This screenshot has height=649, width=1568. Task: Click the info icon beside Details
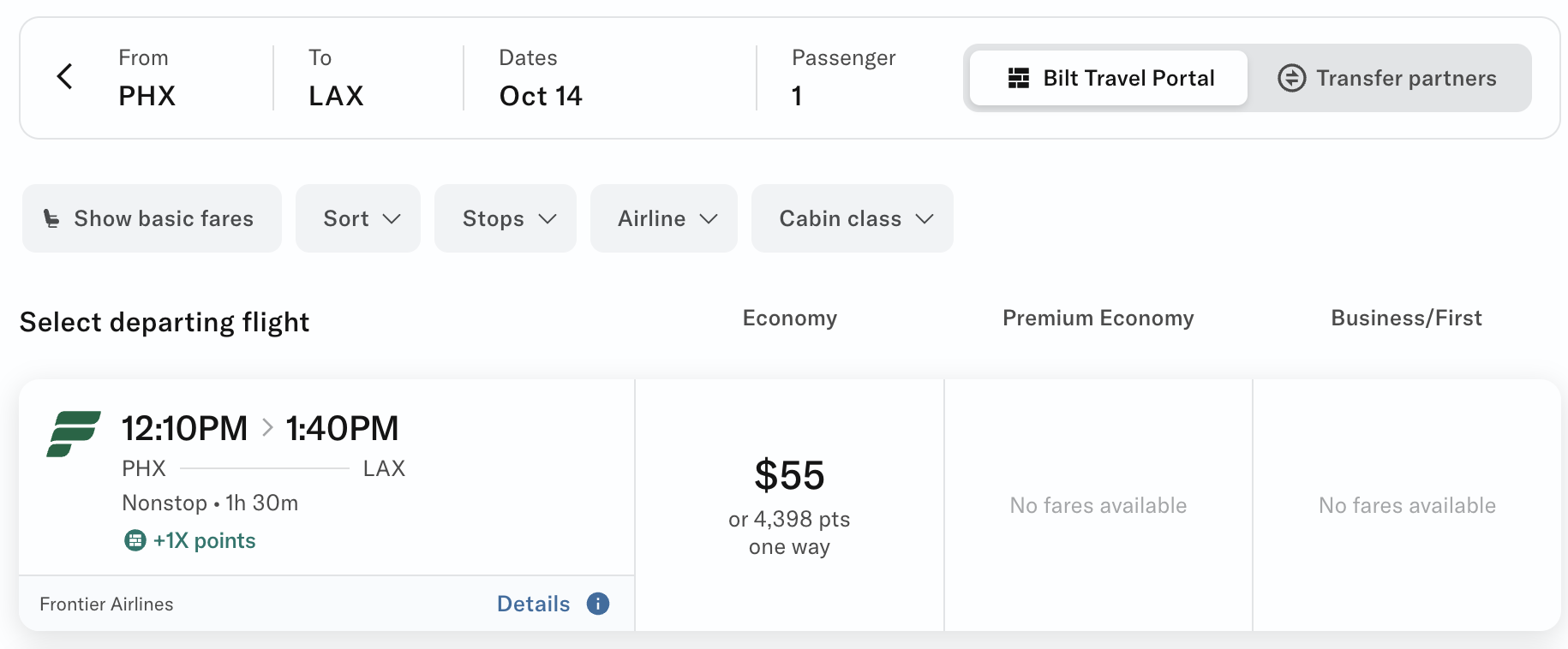598,604
